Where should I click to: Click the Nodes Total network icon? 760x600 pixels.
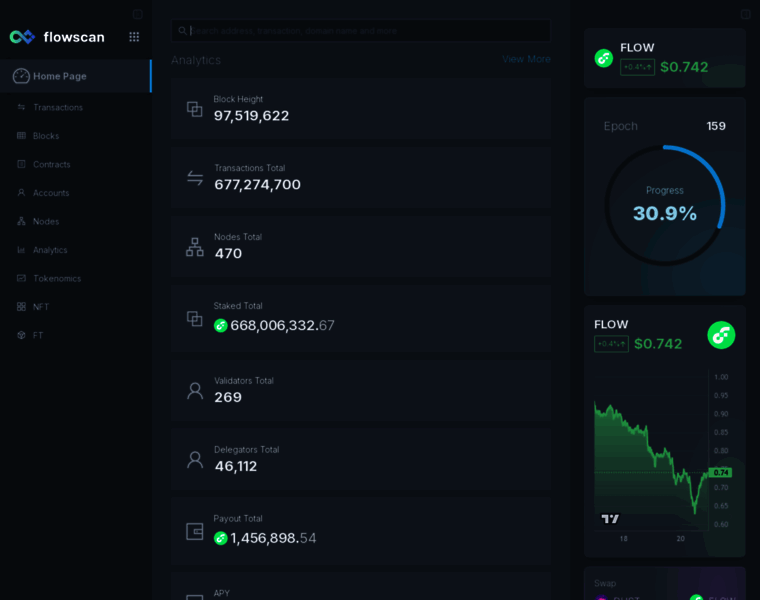click(195, 246)
